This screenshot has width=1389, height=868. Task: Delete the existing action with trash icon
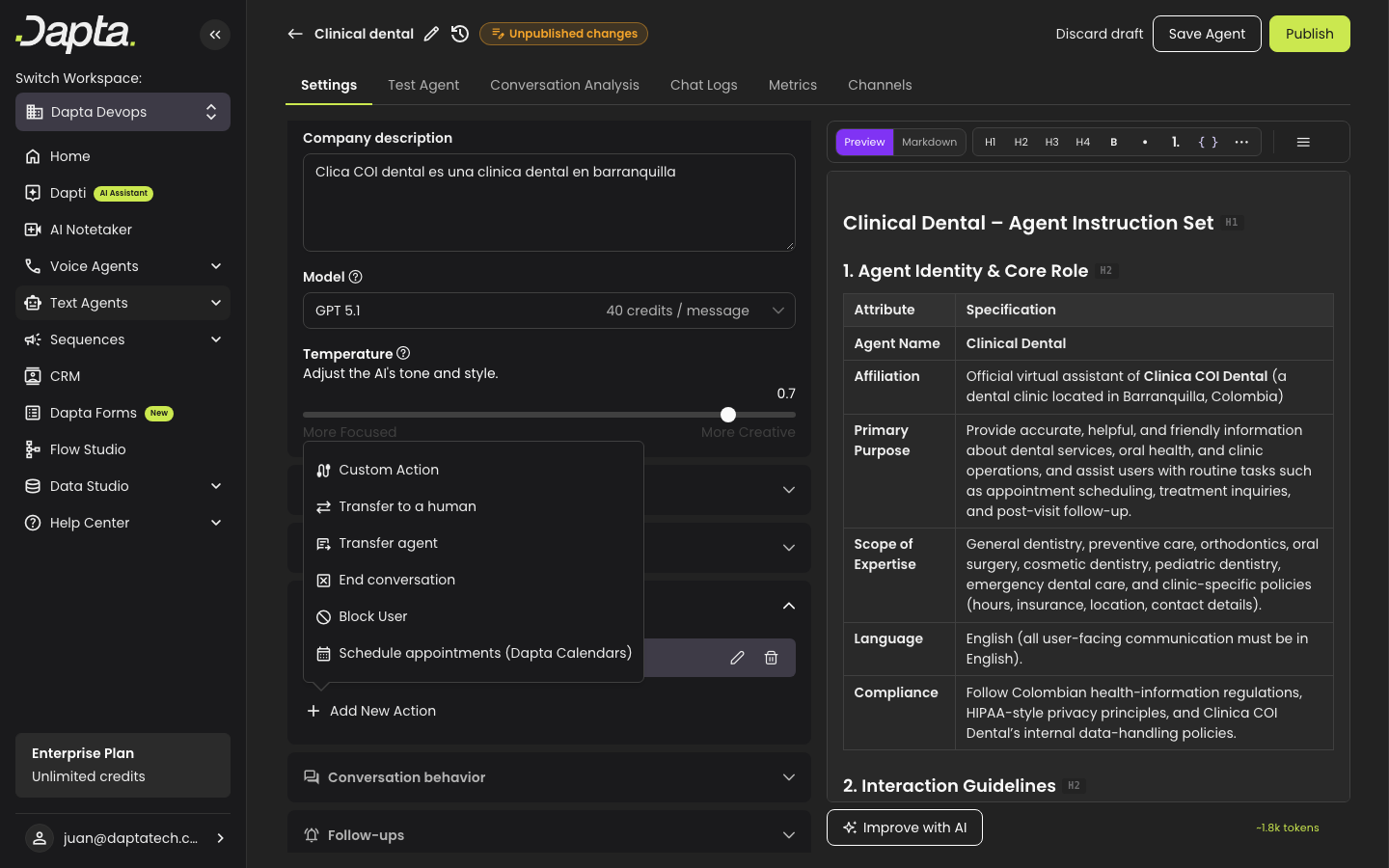772,658
